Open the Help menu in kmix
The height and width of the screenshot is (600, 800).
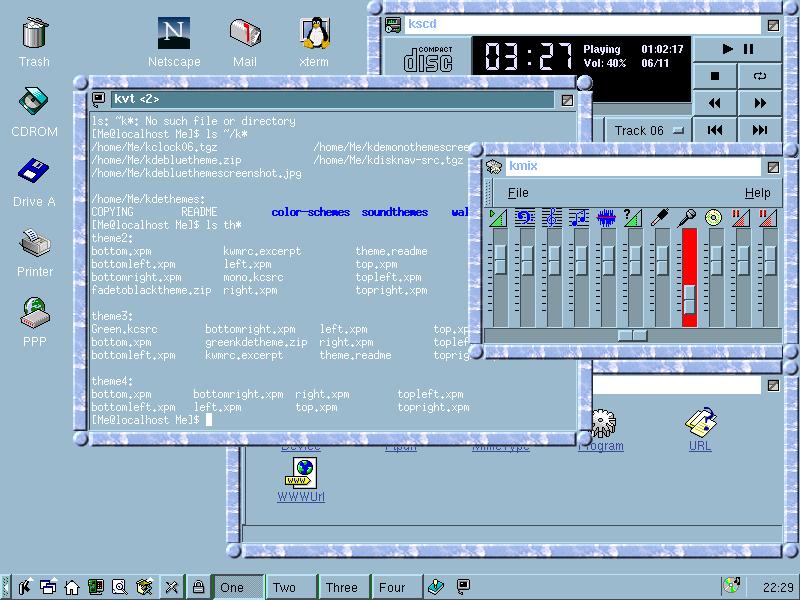(757, 193)
